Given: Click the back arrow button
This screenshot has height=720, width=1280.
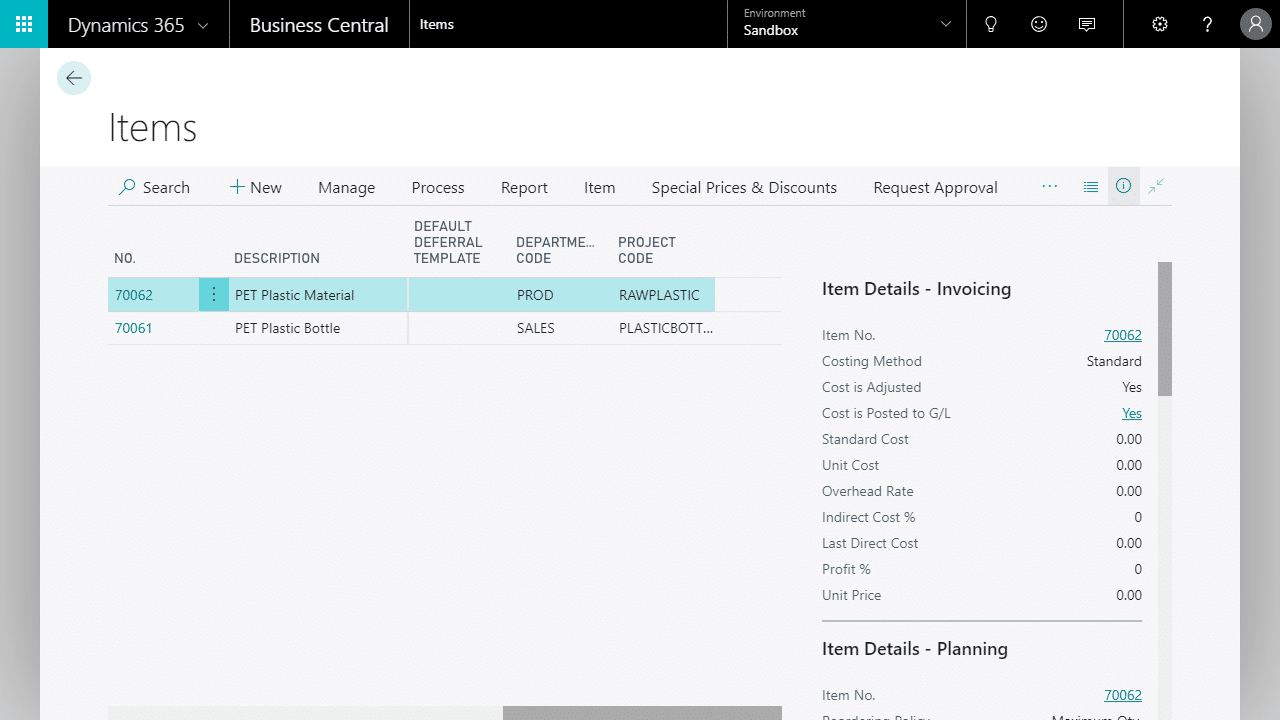Looking at the screenshot, I should pyautogui.click(x=74, y=78).
